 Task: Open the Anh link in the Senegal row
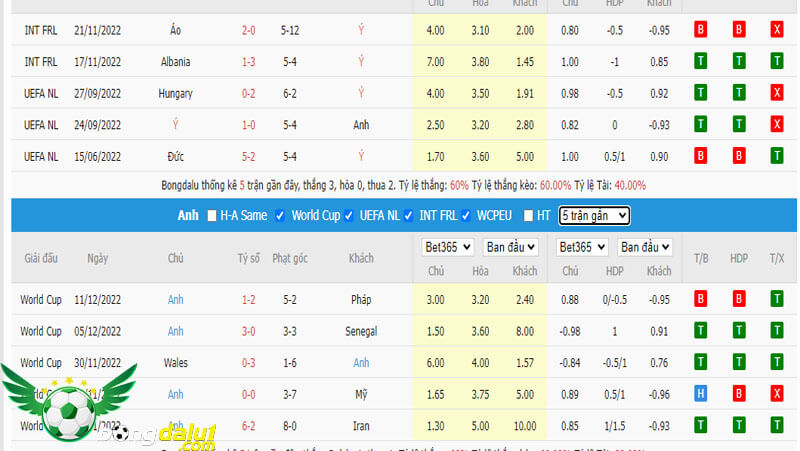(x=176, y=331)
